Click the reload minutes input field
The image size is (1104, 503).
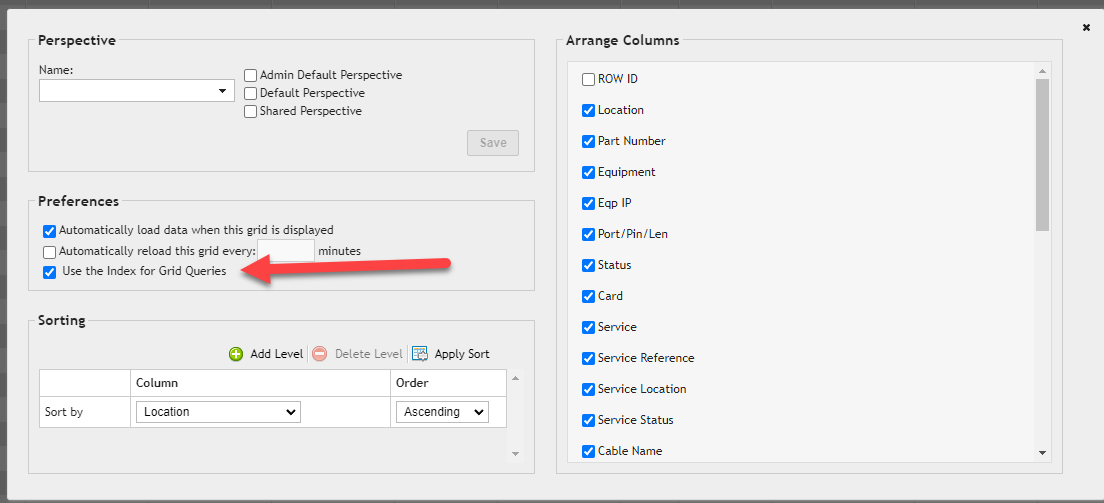(286, 251)
